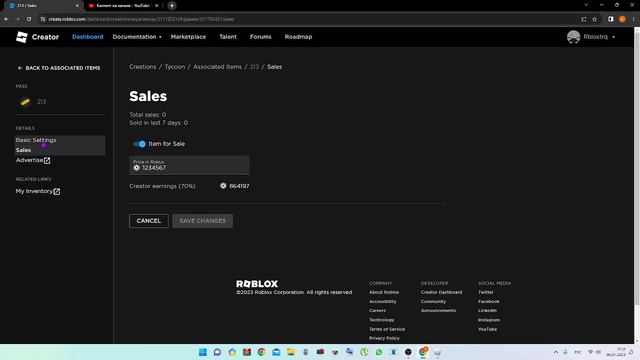Open the Forums page
This screenshot has height=360, width=640.
[x=260, y=37]
